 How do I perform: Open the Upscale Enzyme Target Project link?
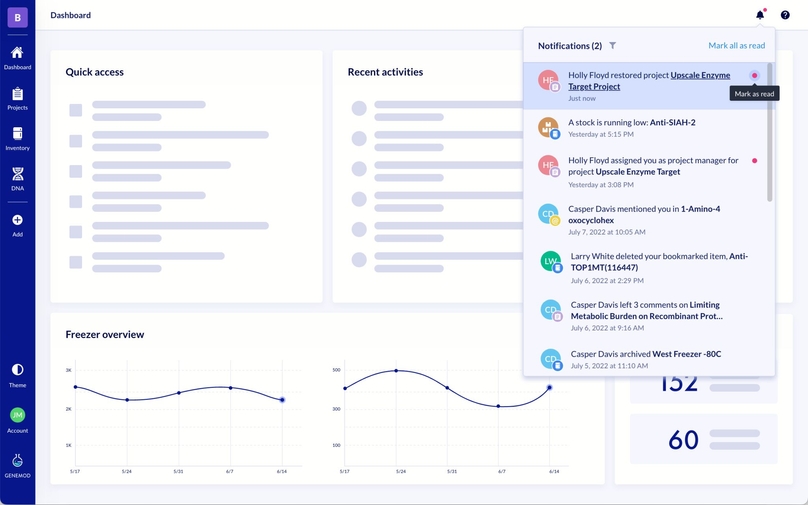(649, 81)
